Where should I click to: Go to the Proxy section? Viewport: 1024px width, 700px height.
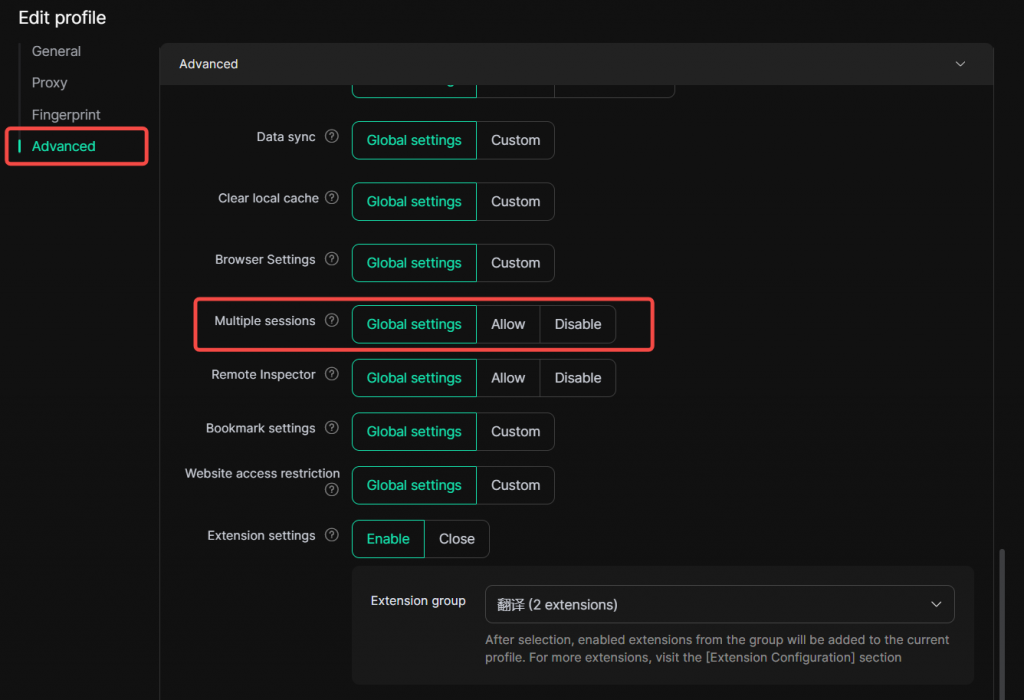click(50, 83)
